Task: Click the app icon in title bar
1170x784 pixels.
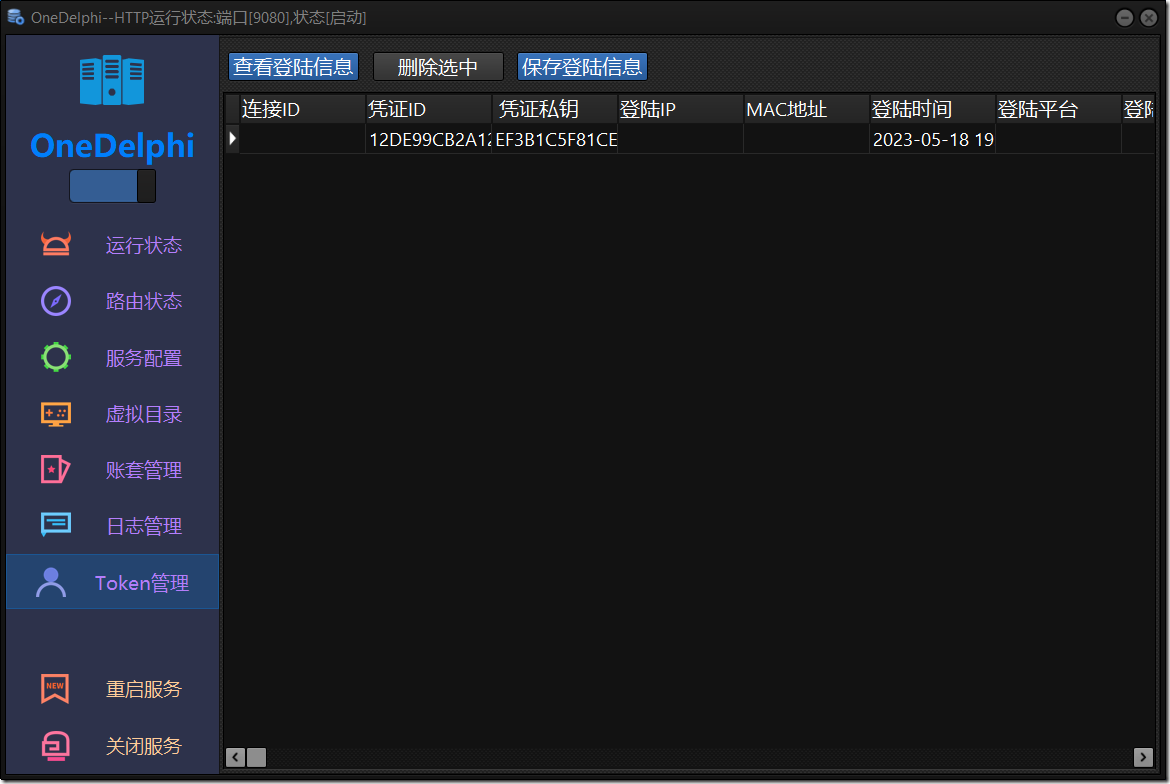Action: coord(16,17)
